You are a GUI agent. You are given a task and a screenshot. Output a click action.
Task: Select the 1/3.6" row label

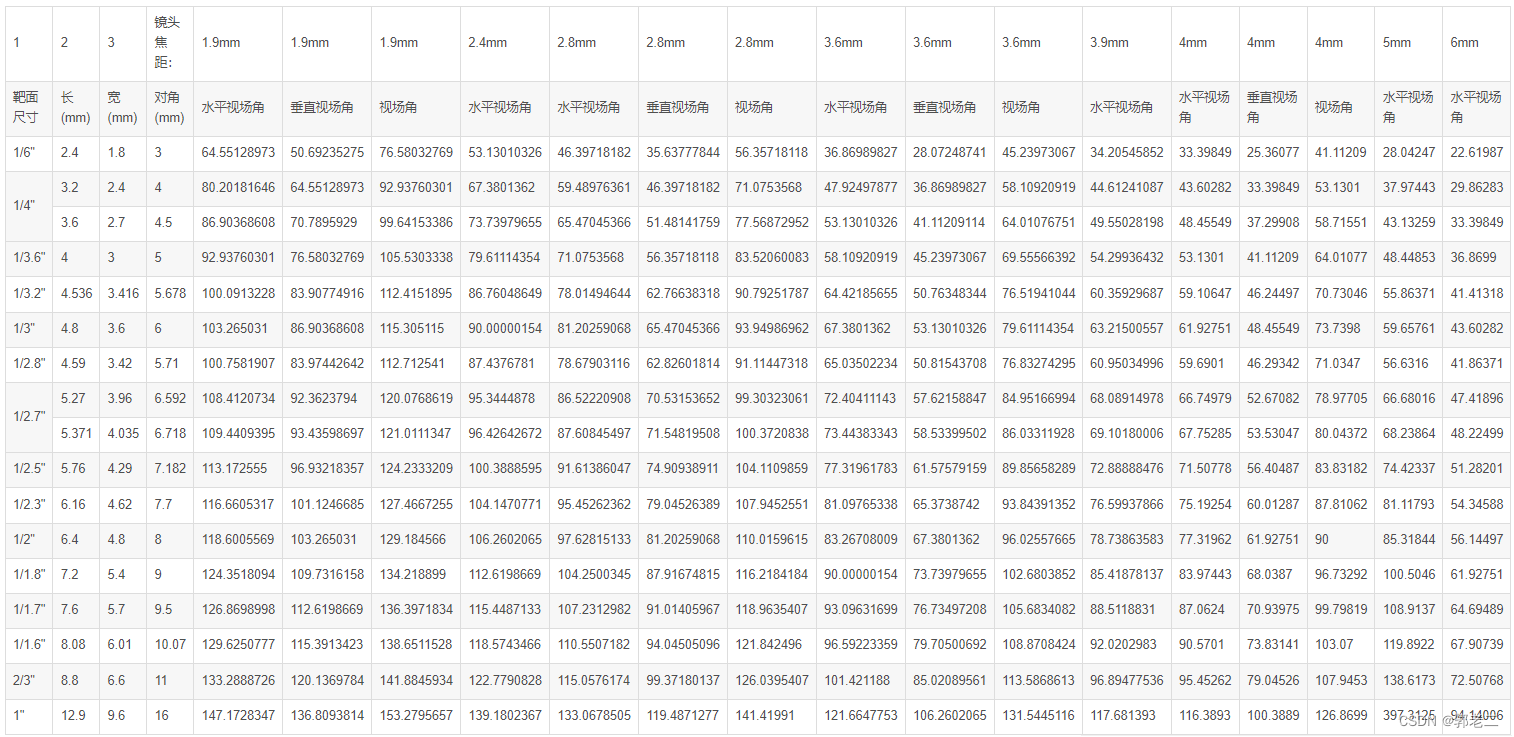[28, 257]
